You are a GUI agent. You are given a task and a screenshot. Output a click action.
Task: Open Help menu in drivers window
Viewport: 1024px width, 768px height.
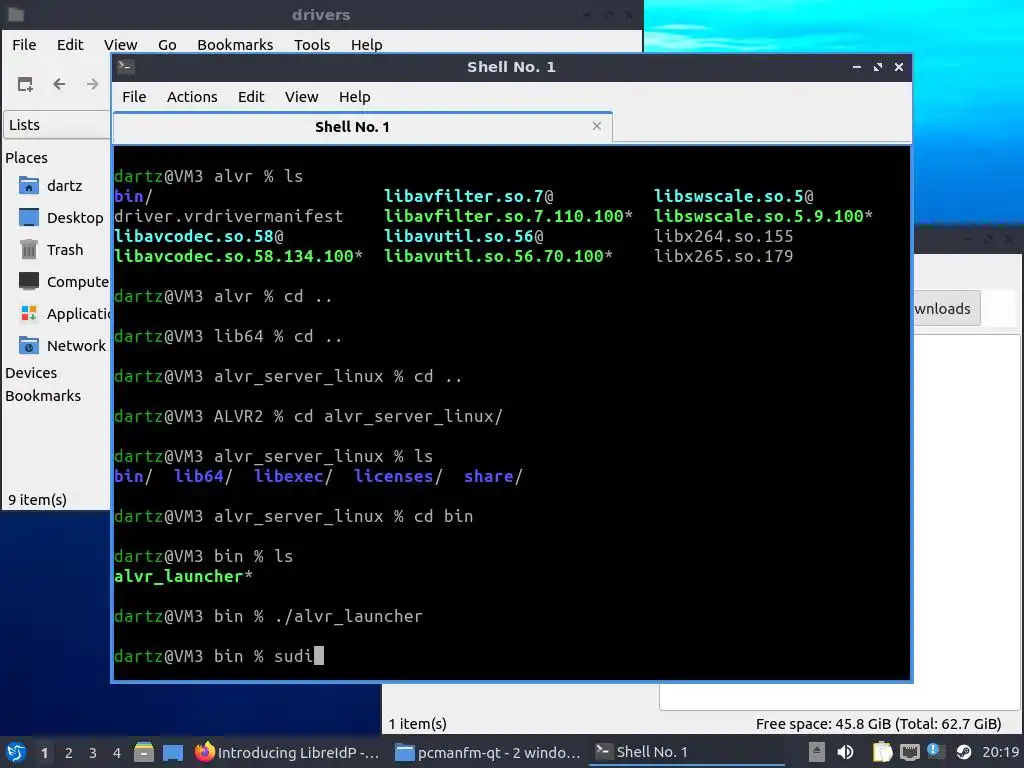click(x=366, y=44)
